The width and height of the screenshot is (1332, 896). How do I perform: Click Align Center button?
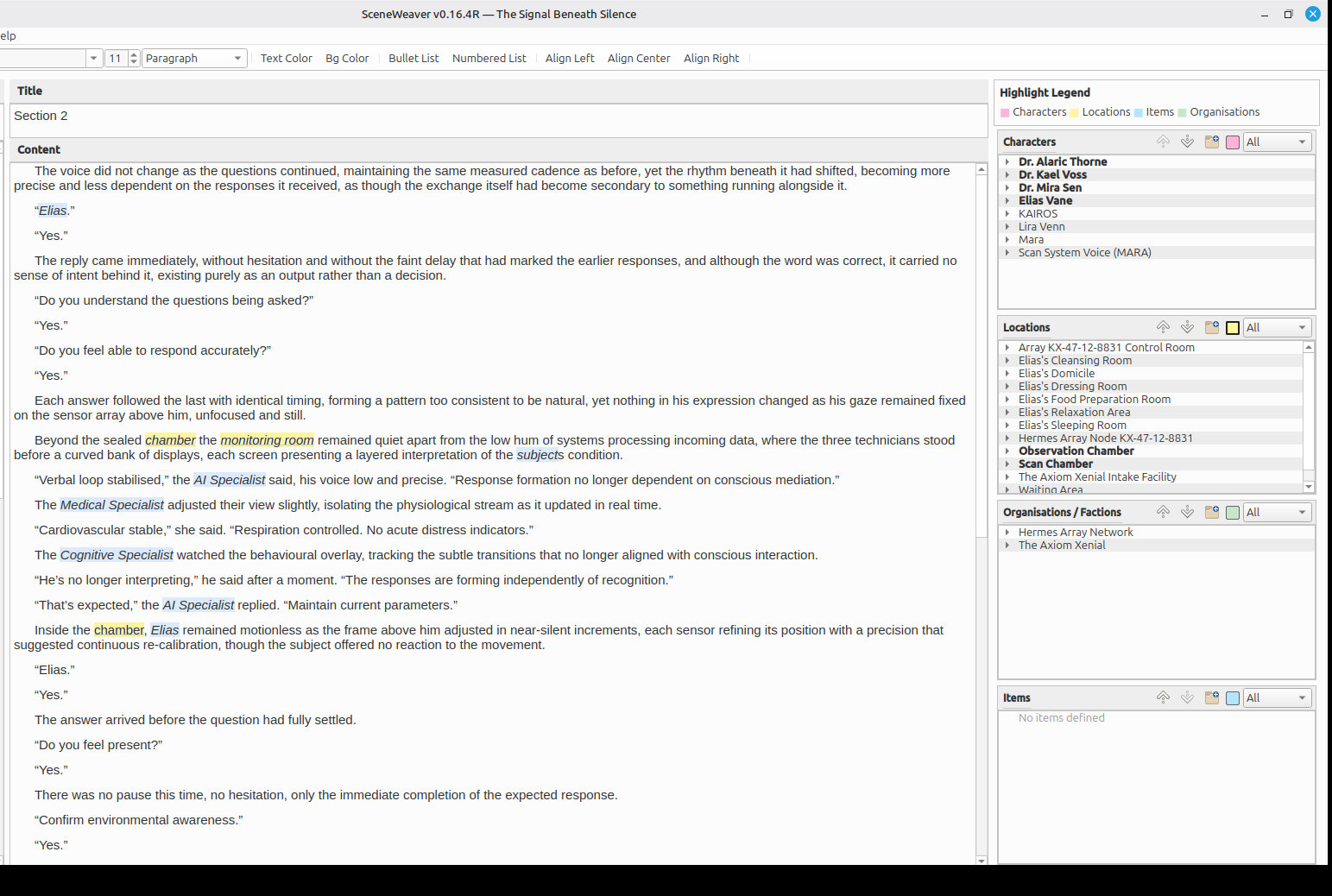click(x=639, y=58)
